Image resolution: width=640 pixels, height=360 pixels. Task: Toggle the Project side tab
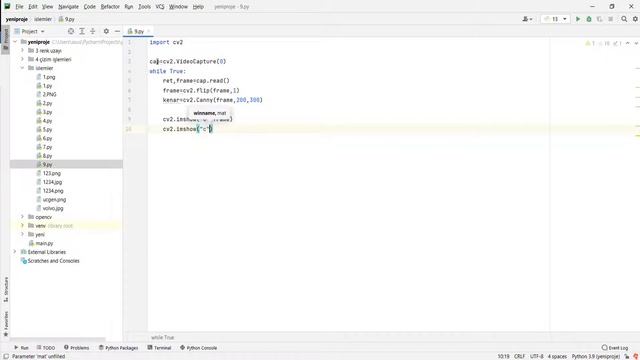click(6, 39)
